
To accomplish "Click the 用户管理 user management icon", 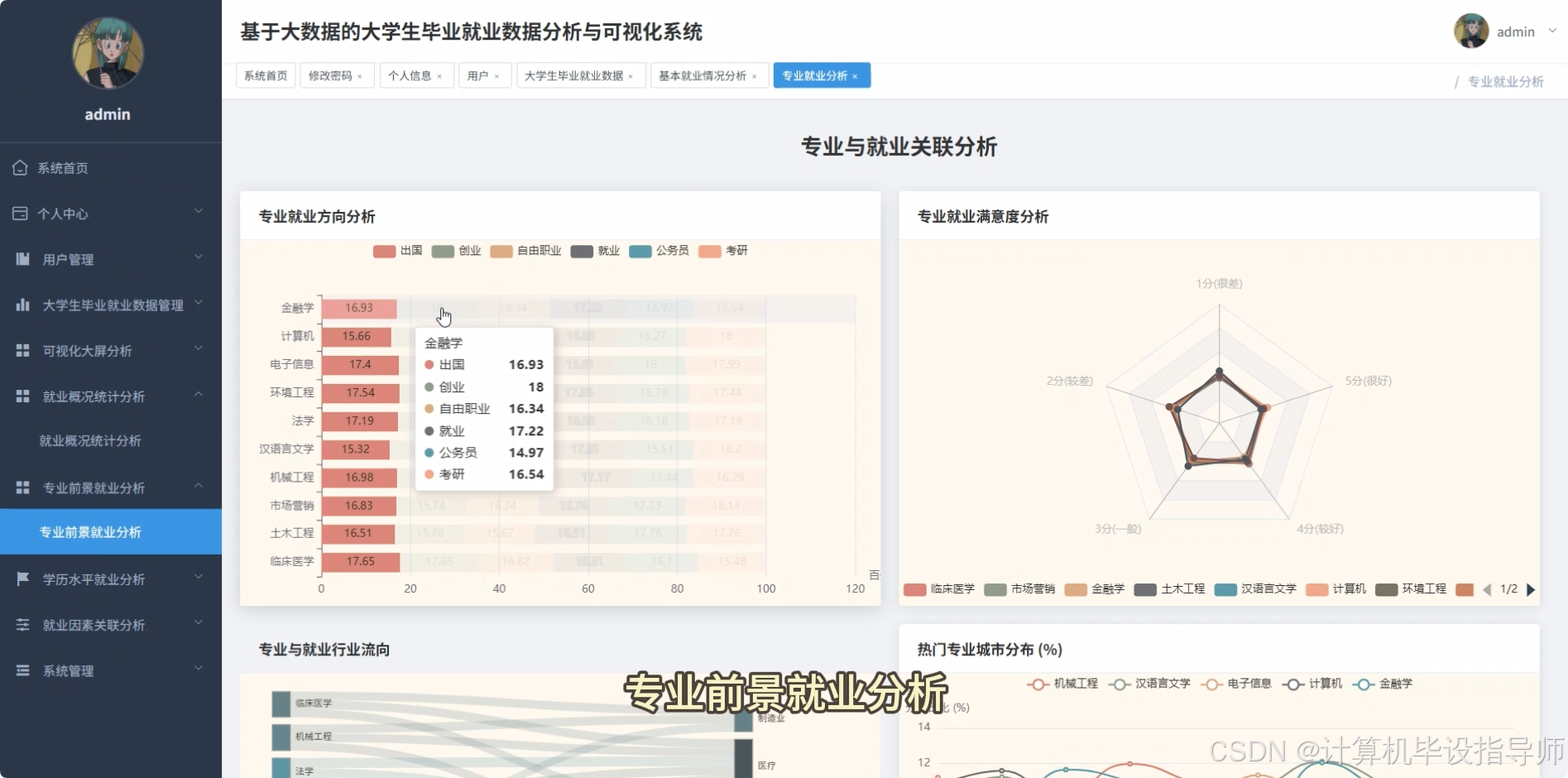I will tap(21, 258).
